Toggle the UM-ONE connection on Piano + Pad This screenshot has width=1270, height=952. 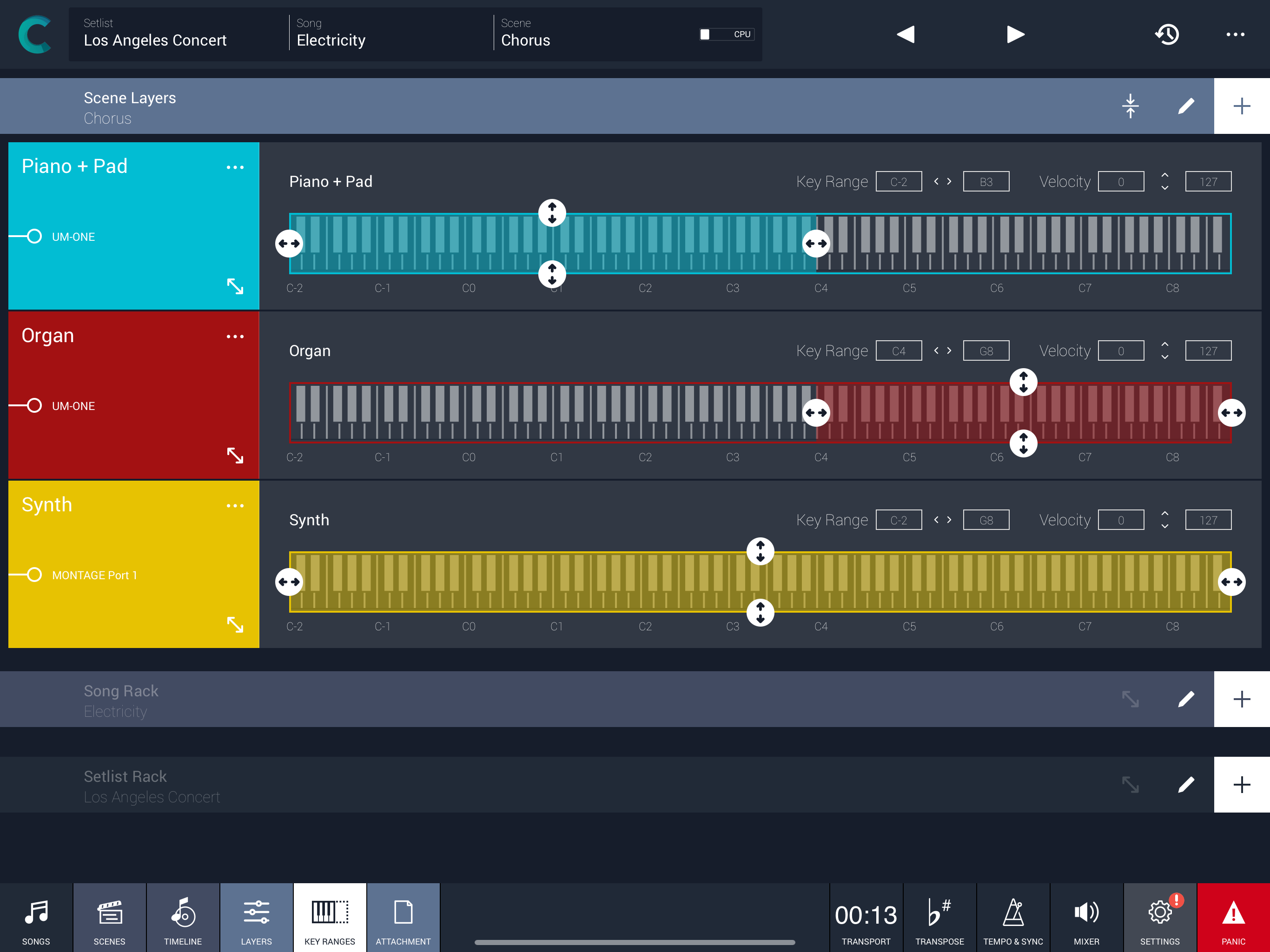[34, 237]
